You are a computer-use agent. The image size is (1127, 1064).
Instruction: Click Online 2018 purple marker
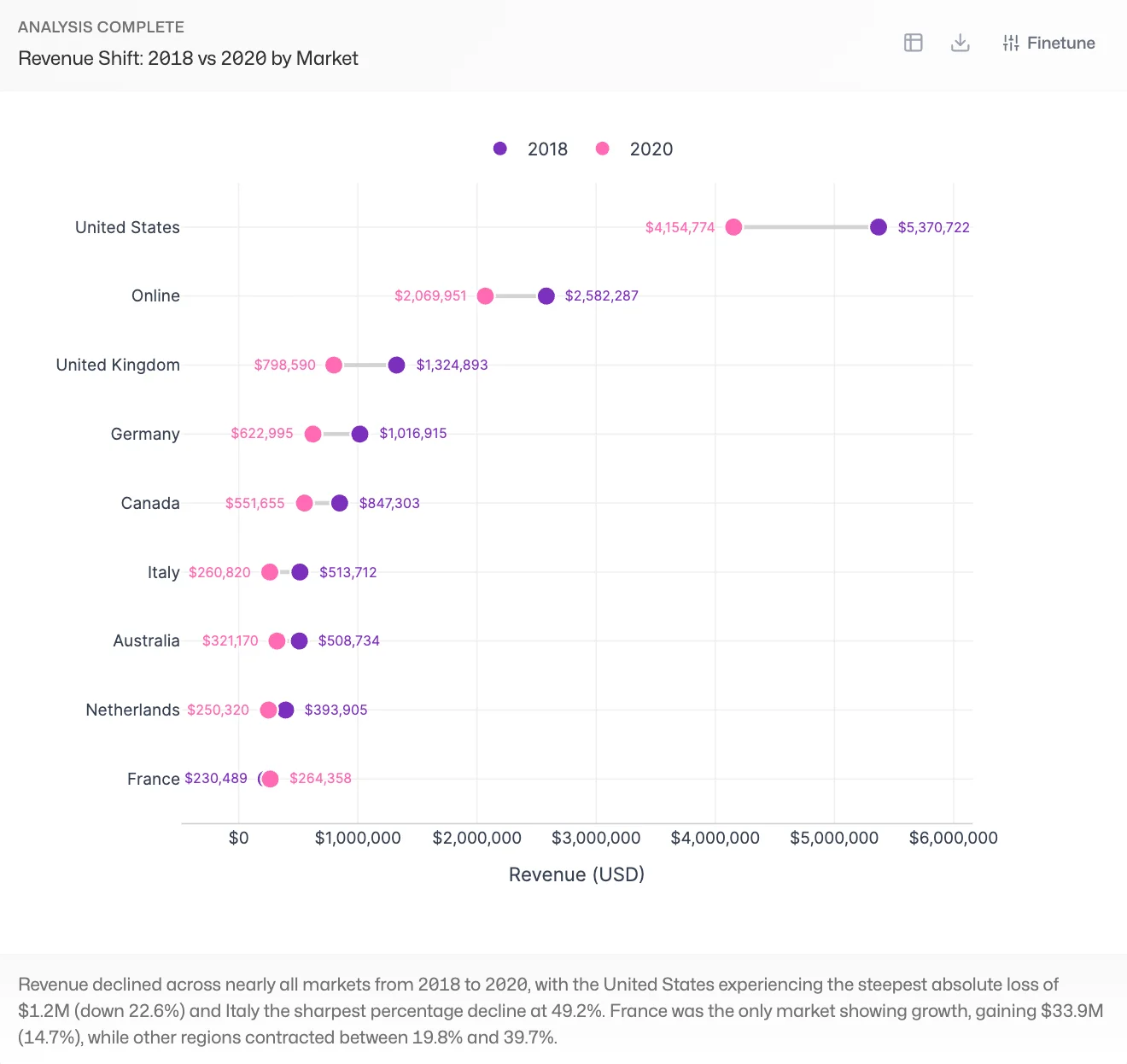tap(546, 296)
